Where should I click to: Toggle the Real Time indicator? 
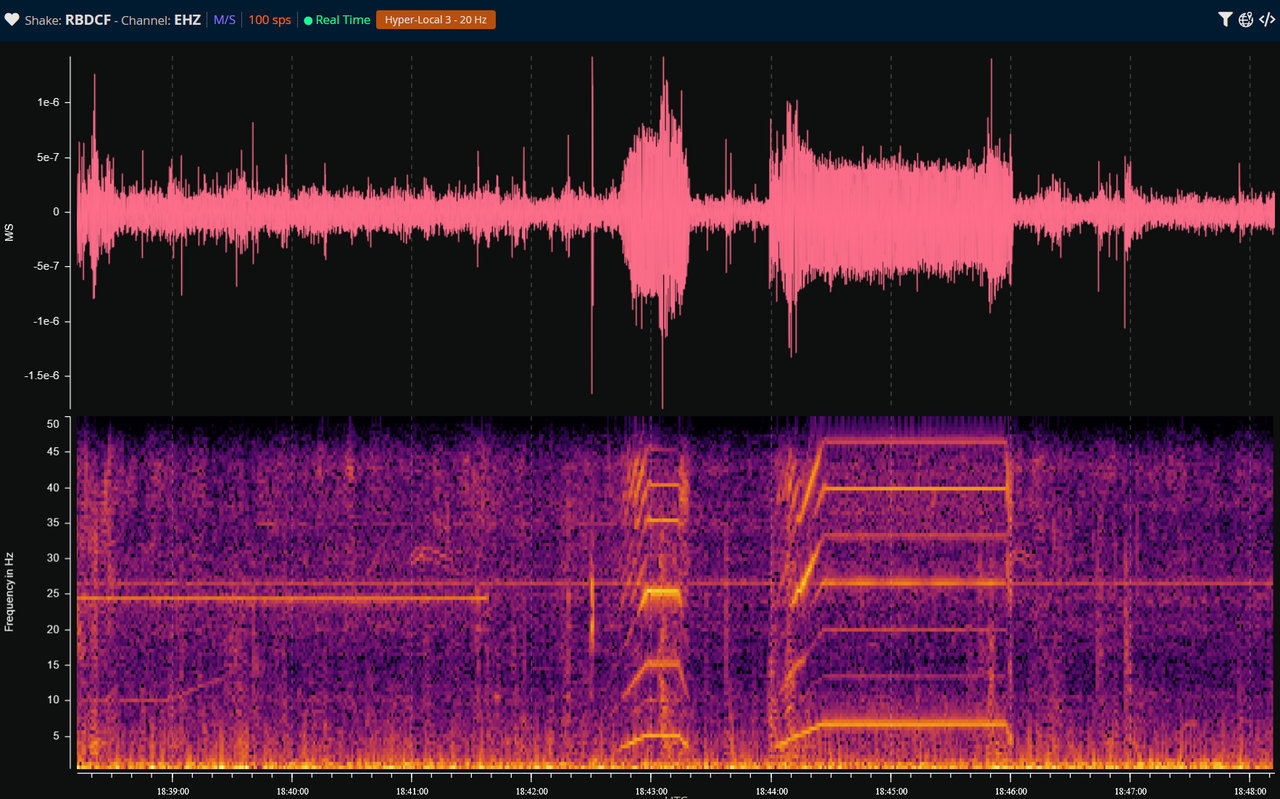click(337, 20)
